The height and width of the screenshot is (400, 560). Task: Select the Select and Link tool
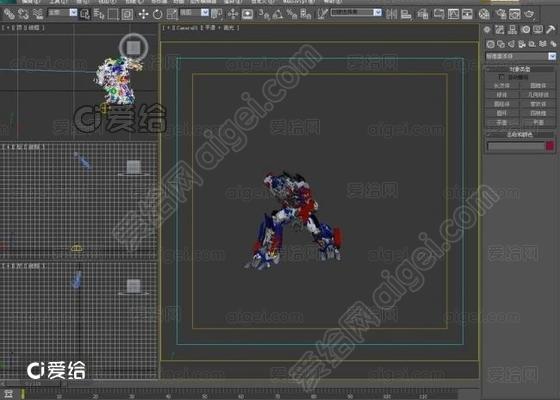click(x=9, y=14)
